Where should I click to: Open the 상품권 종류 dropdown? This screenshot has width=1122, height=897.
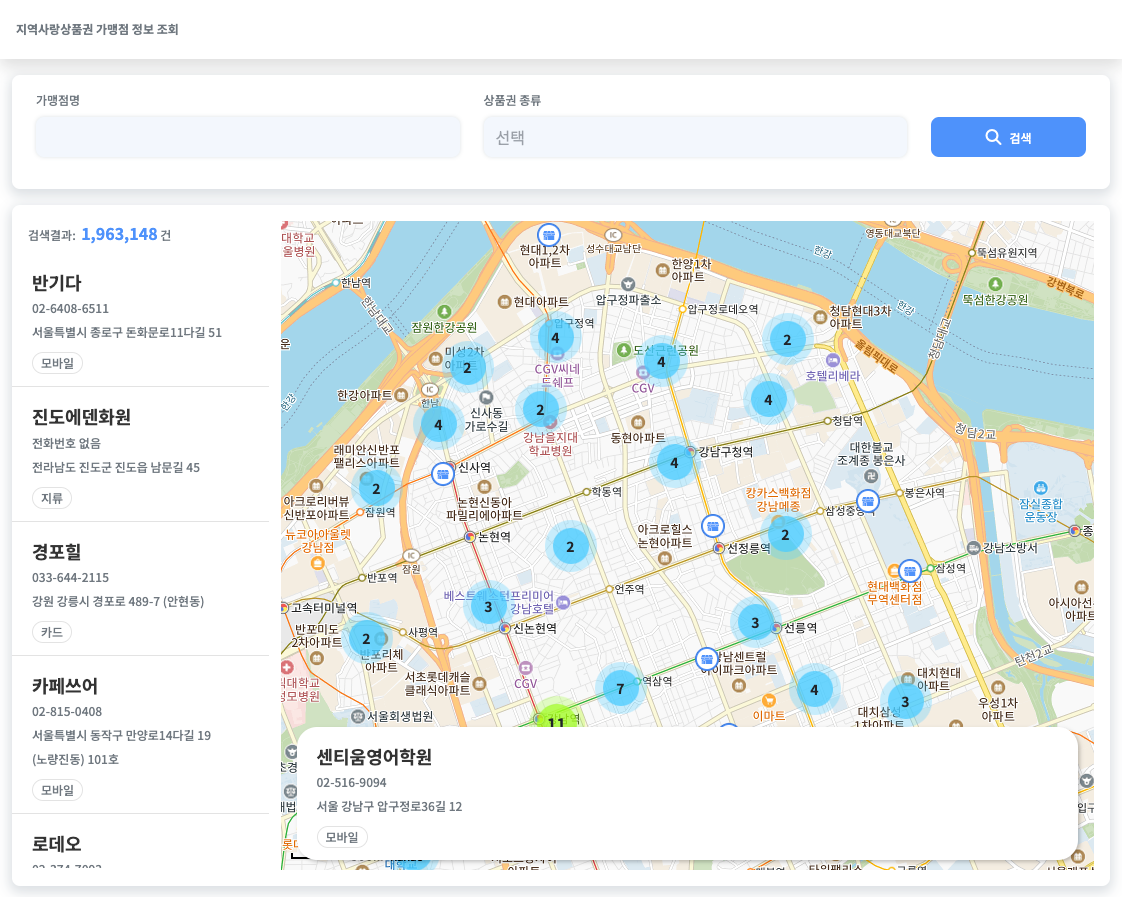[x=695, y=137]
